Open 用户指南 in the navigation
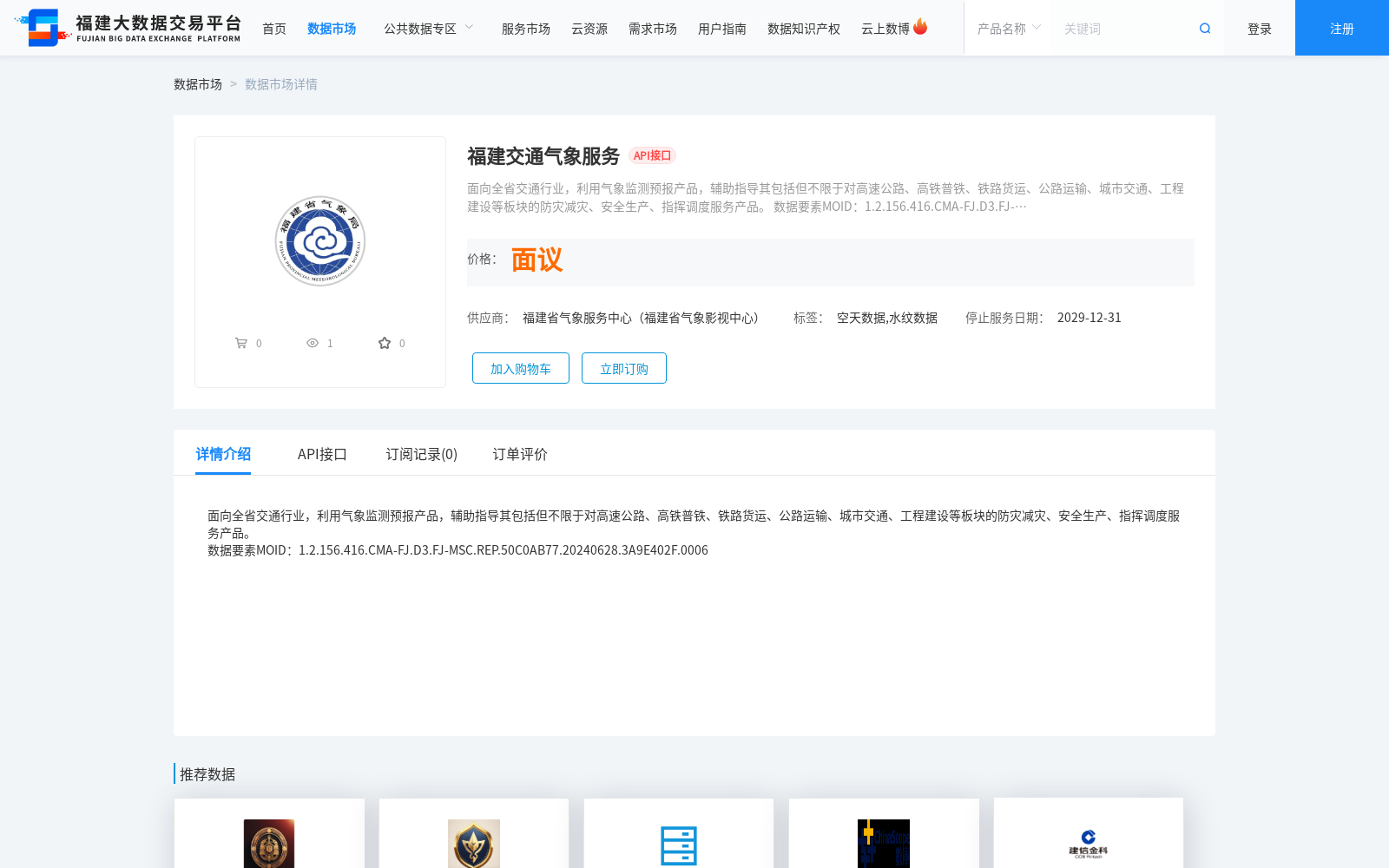 pyautogui.click(x=722, y=29)
